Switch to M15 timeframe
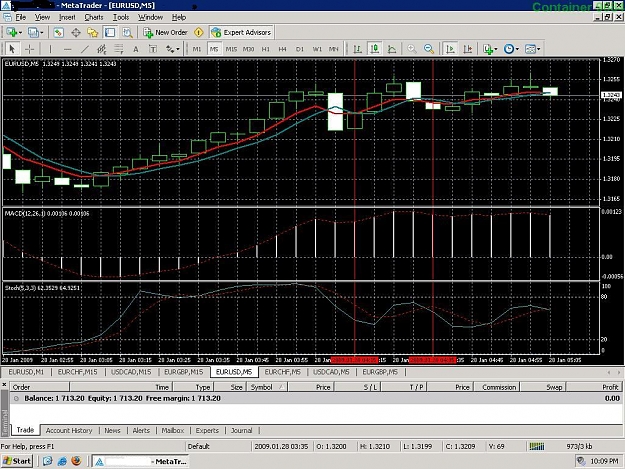 pyautogui.click(x=231, y=49)
